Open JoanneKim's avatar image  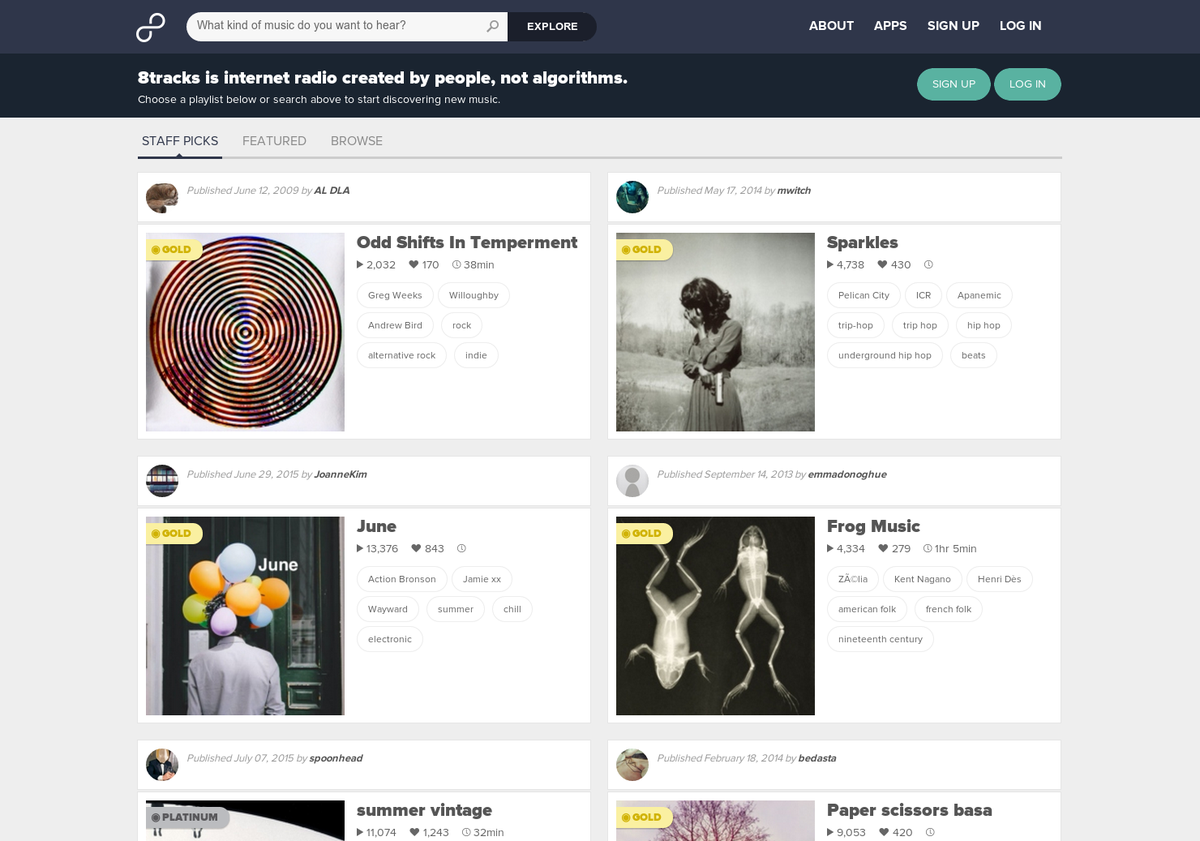(162, 481)
